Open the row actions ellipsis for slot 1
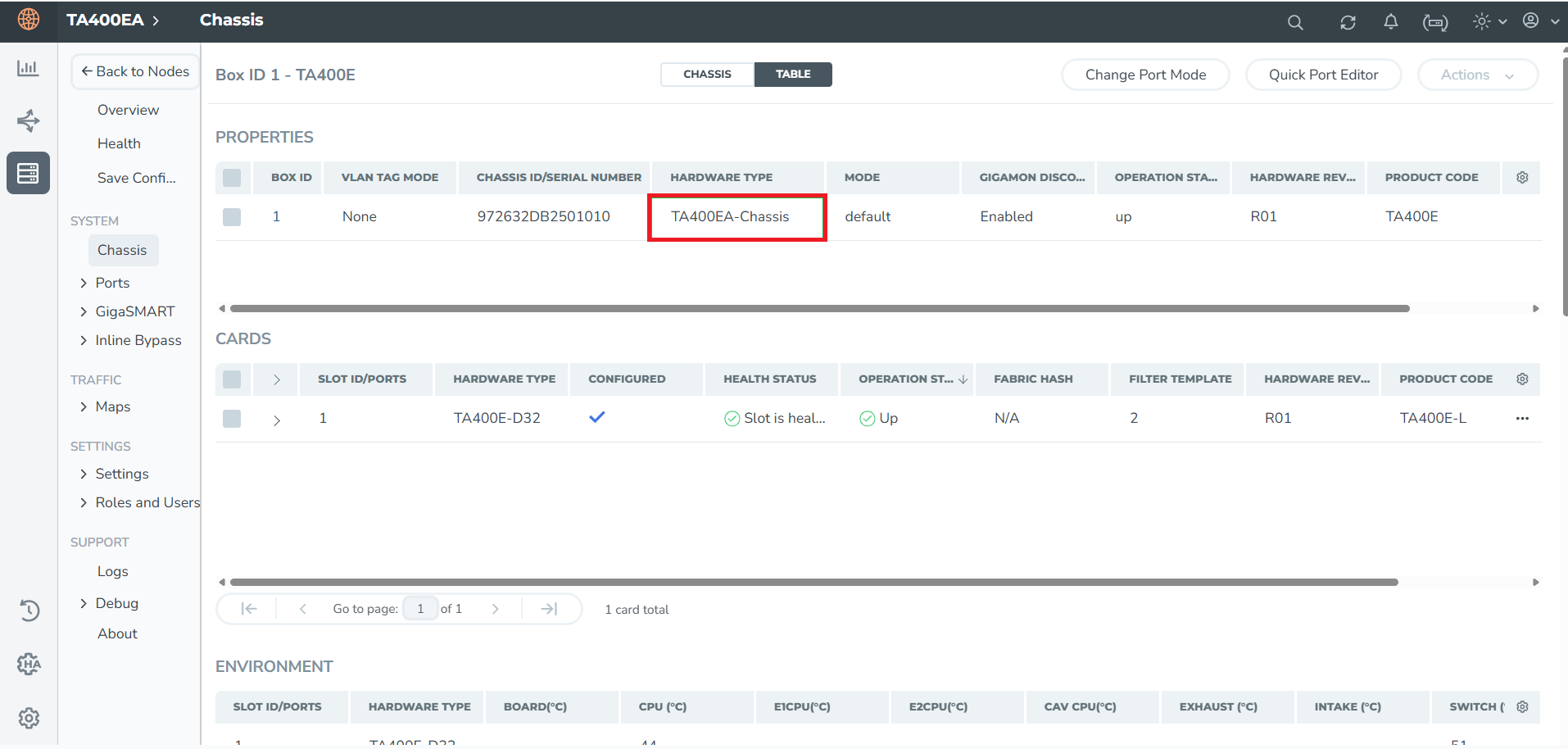 [1522, 418]
